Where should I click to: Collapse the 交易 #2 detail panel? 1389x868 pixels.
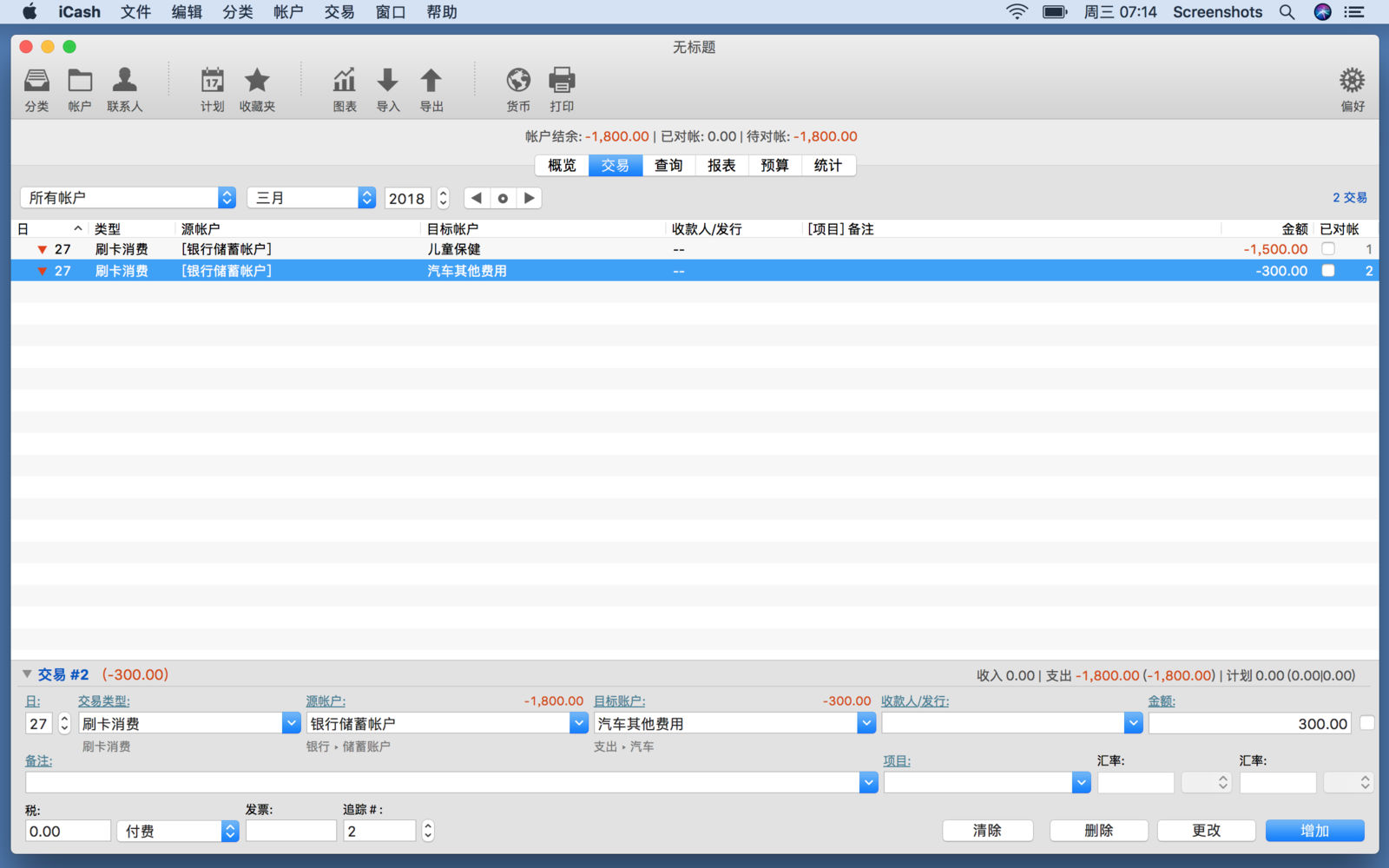(27, 674)
